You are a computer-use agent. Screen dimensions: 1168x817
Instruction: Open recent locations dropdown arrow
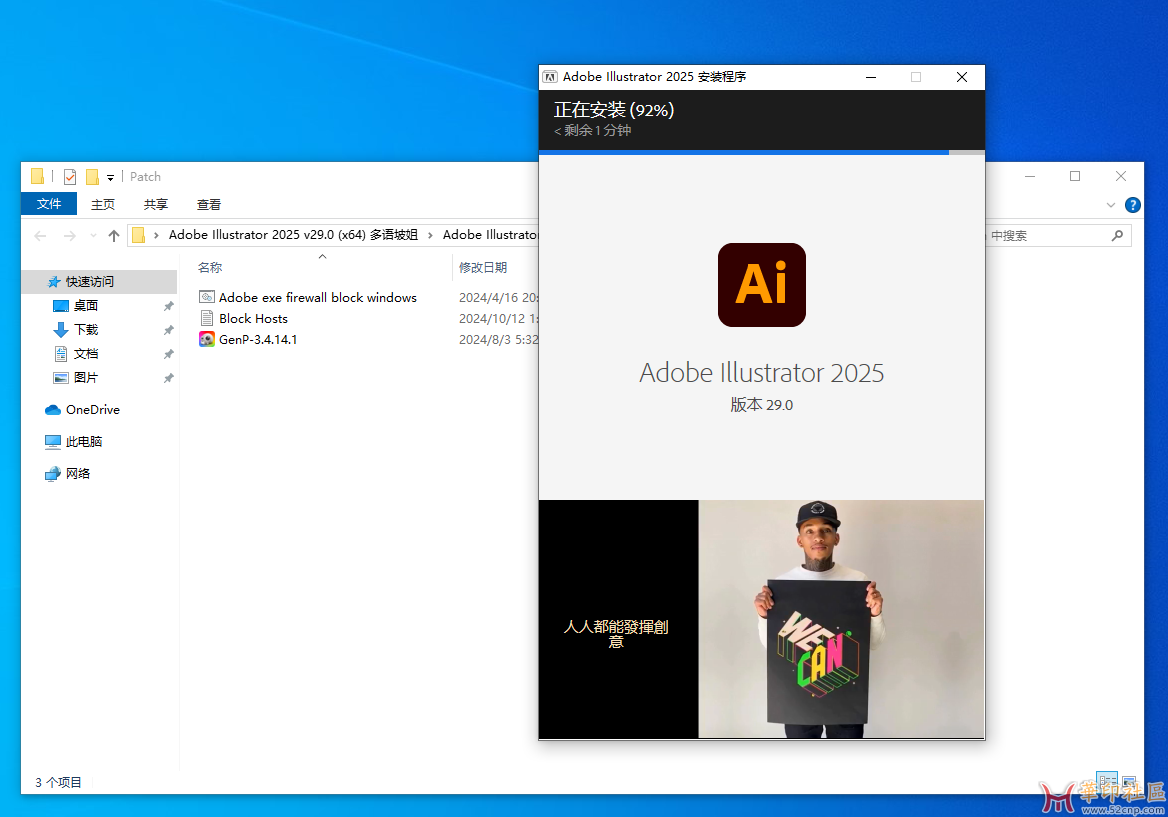(93, 235)
